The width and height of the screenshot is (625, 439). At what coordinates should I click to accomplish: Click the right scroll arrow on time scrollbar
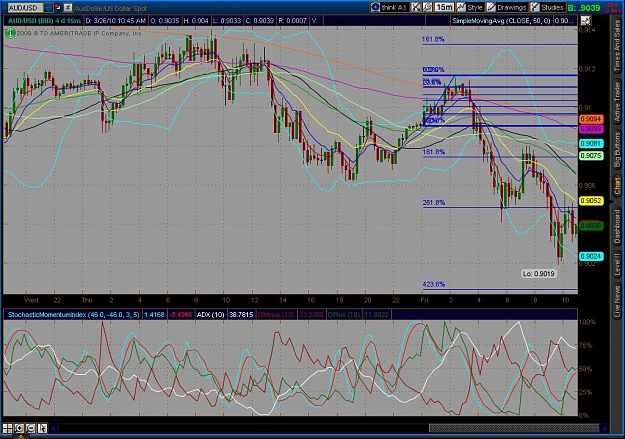tap(604, 429)
